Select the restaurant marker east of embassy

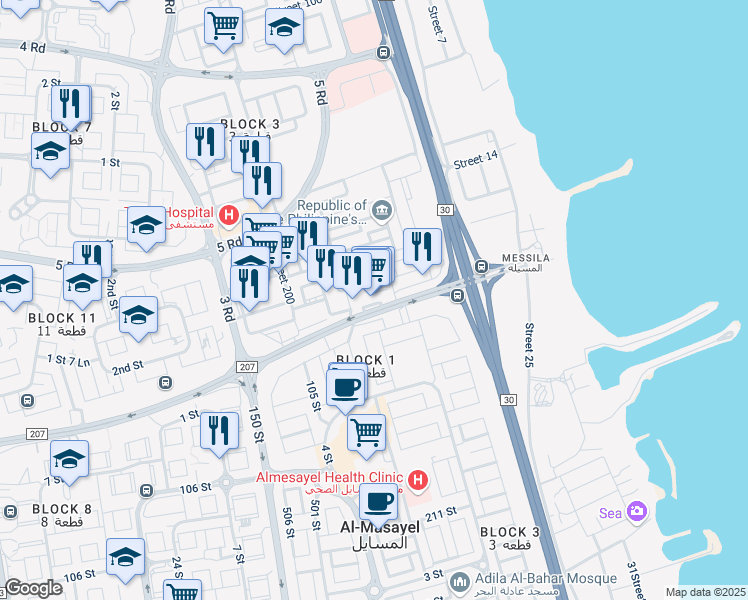(422, 248)
